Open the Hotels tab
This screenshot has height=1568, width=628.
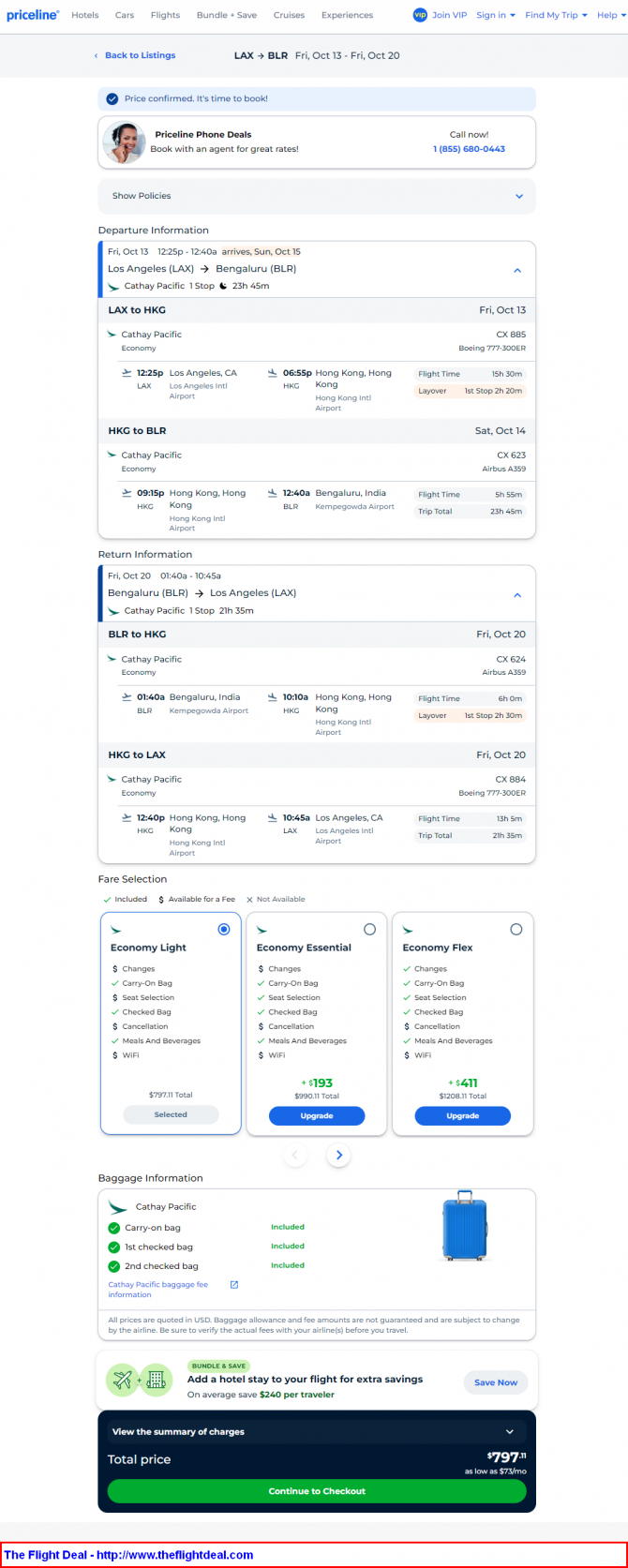[85, 15]
